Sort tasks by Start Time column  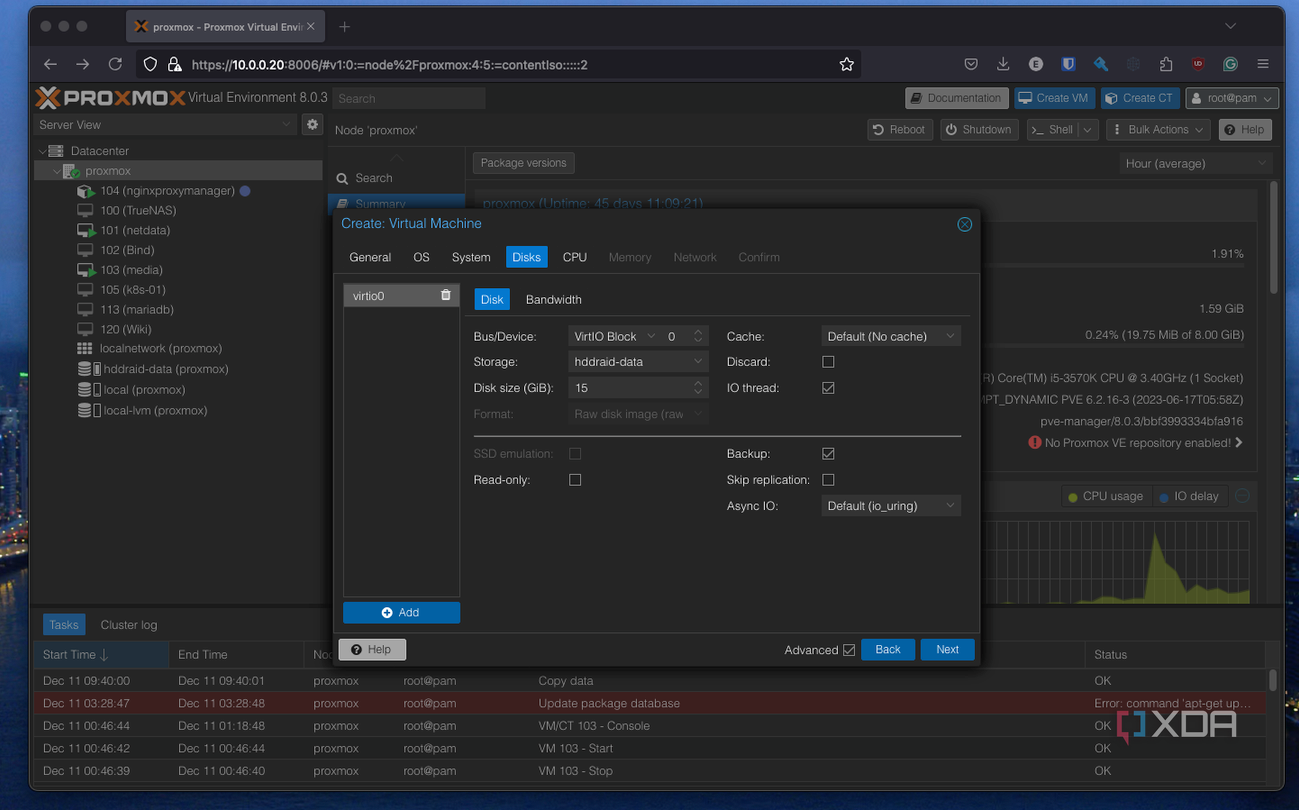101,655
